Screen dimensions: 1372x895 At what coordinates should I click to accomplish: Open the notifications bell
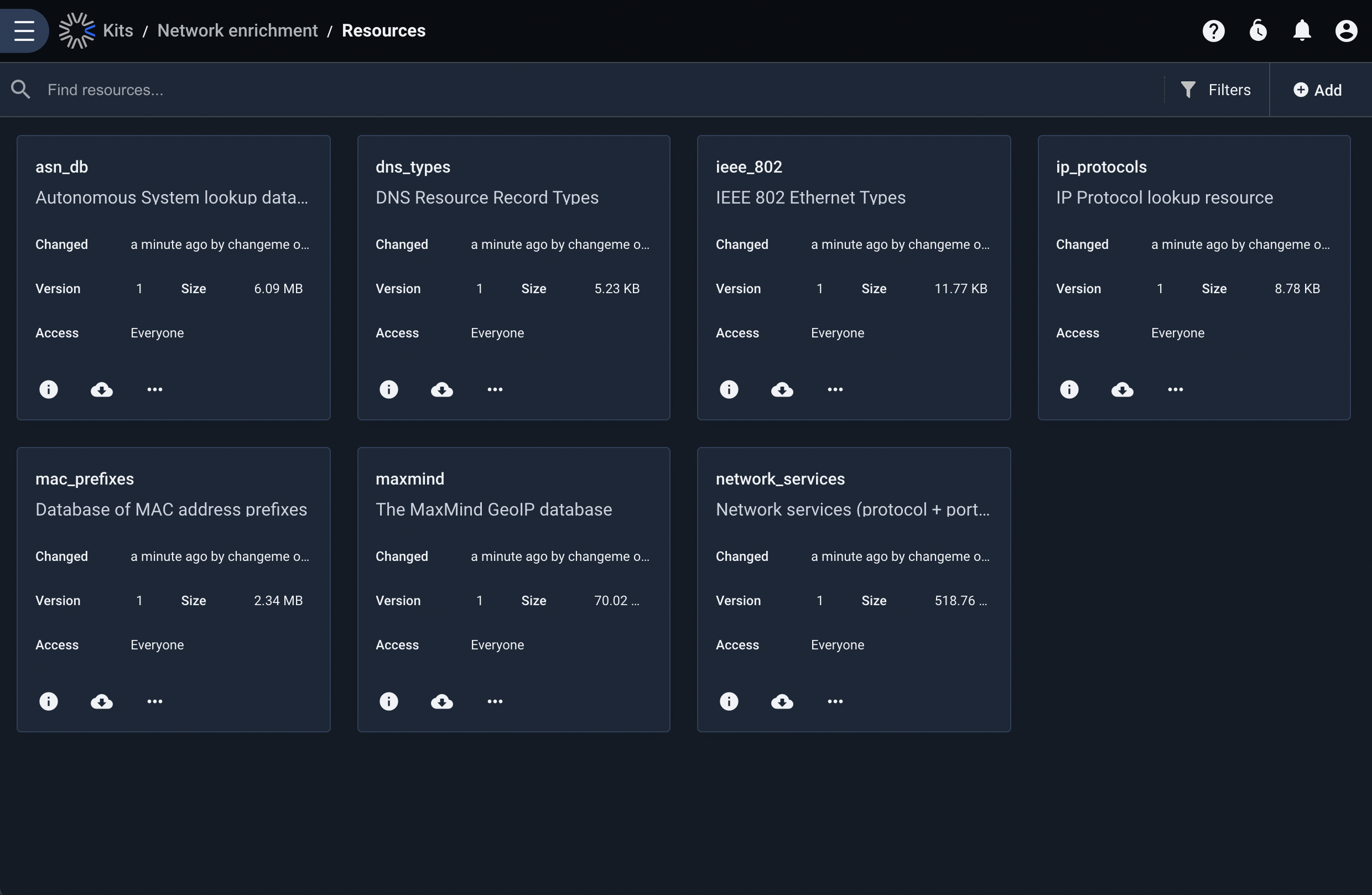pos(1302,30)
